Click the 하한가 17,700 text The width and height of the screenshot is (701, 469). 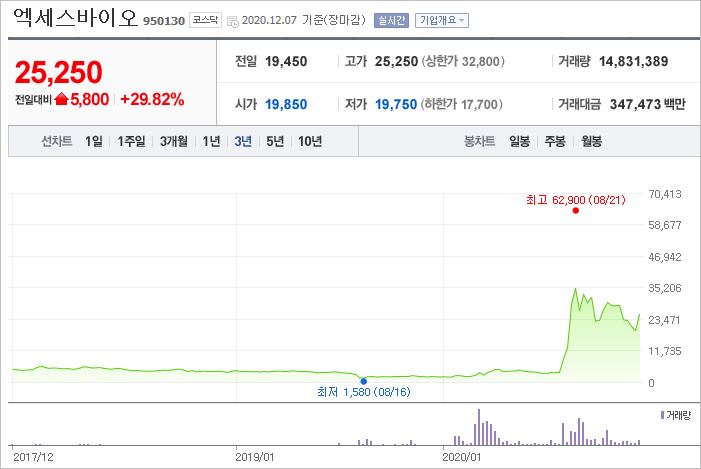(x=462, y=104)
